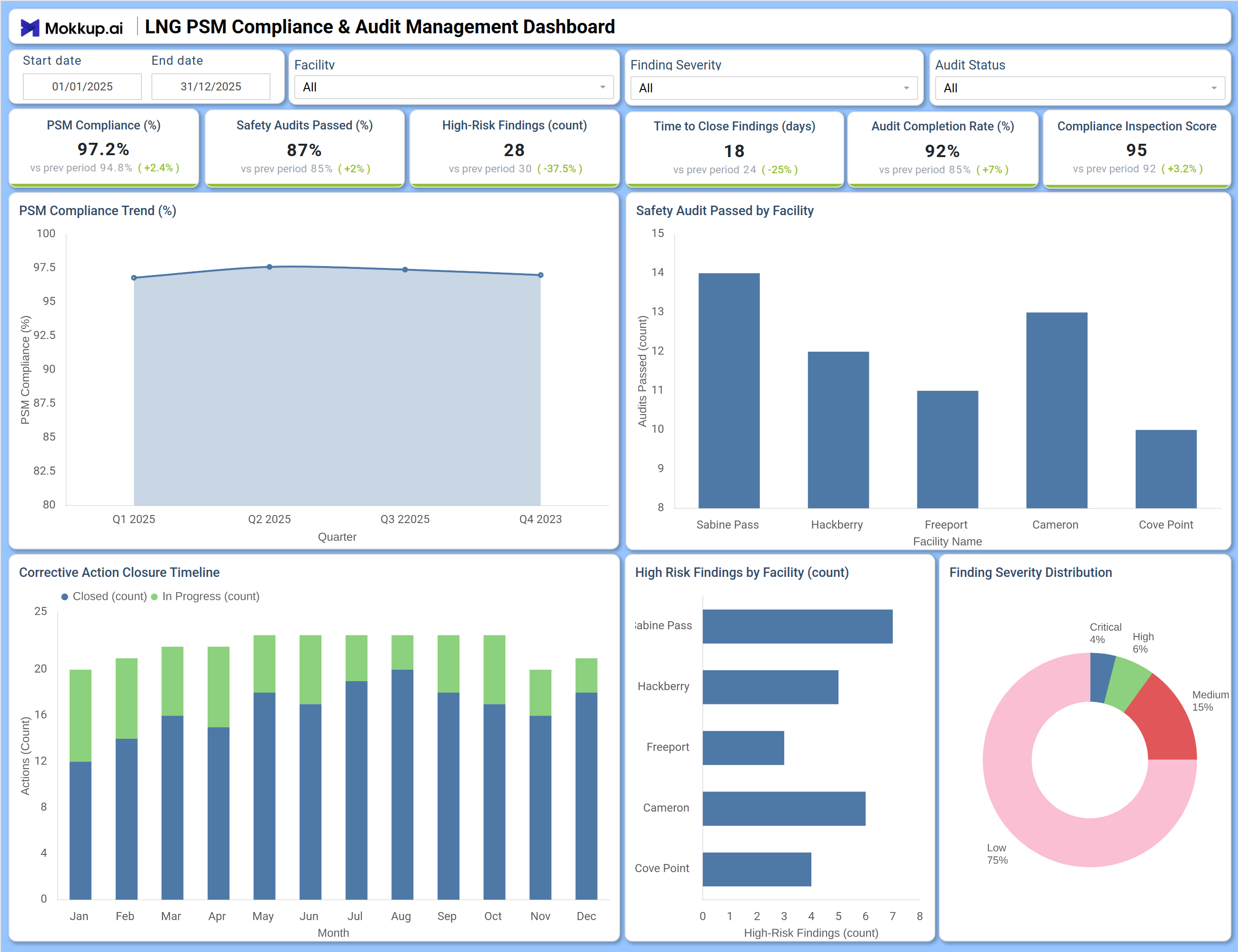Screen dimensions: 1238x952
Task: Click the Q4 2023 axis label
Action: click(x=540, y=519)
